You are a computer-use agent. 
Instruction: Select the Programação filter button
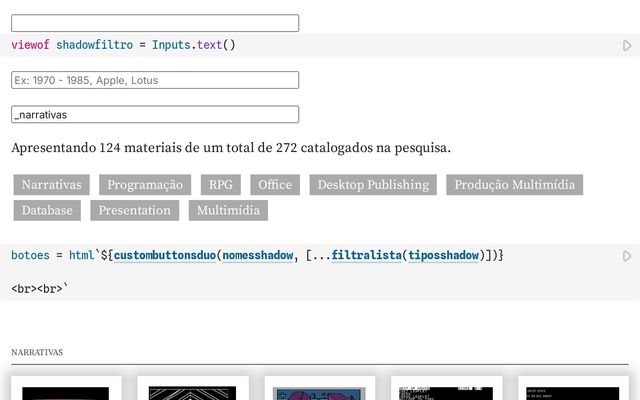[x=145, y=184]
